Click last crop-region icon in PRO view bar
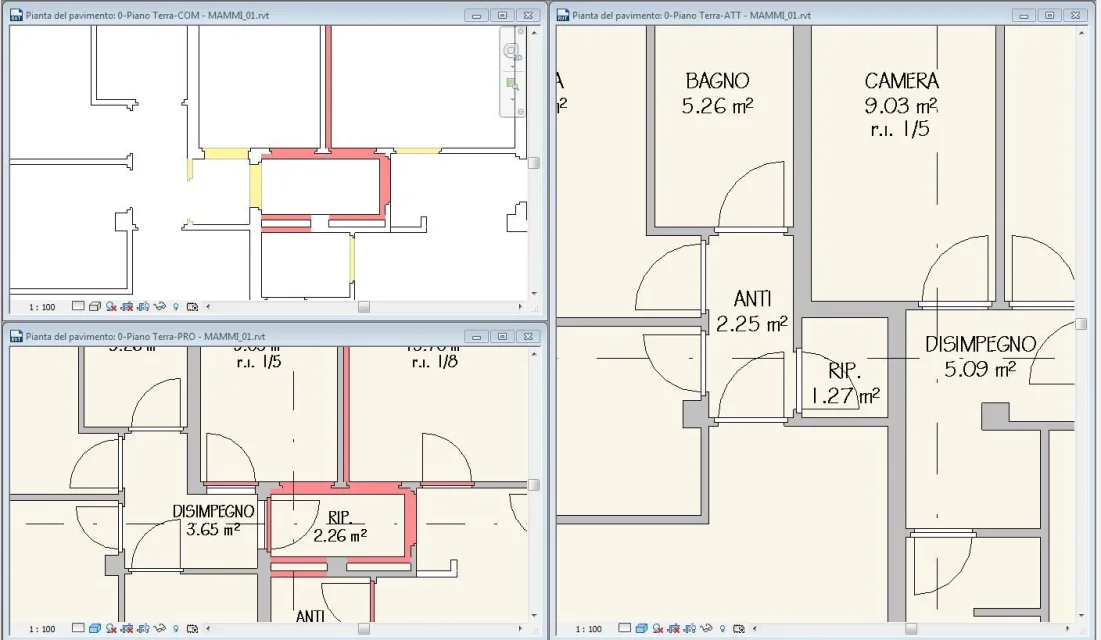Viewport: 1101px width, 640px height. (192, 628)
